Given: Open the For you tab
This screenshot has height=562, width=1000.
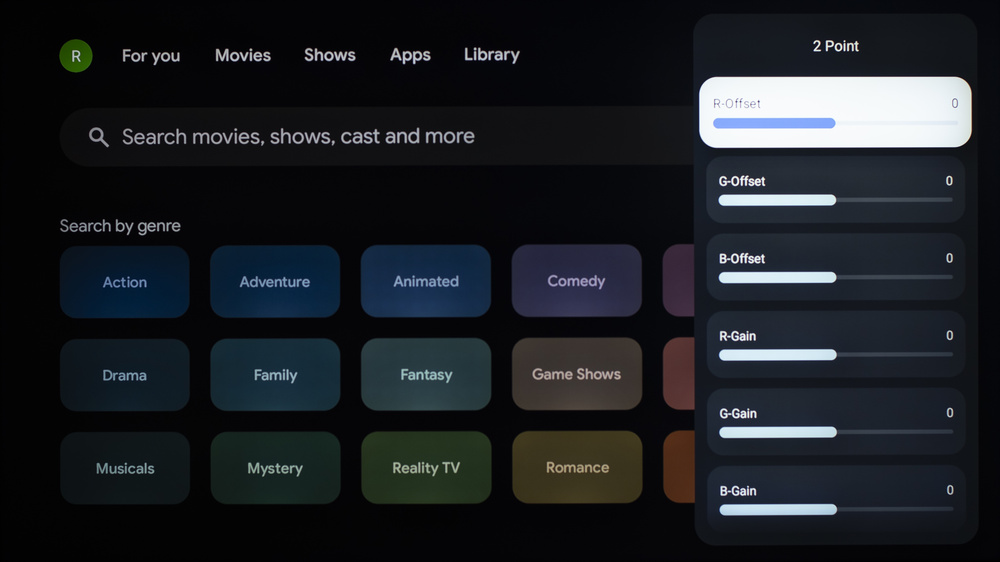Looking at the screenshot, I should coord(151,56).
